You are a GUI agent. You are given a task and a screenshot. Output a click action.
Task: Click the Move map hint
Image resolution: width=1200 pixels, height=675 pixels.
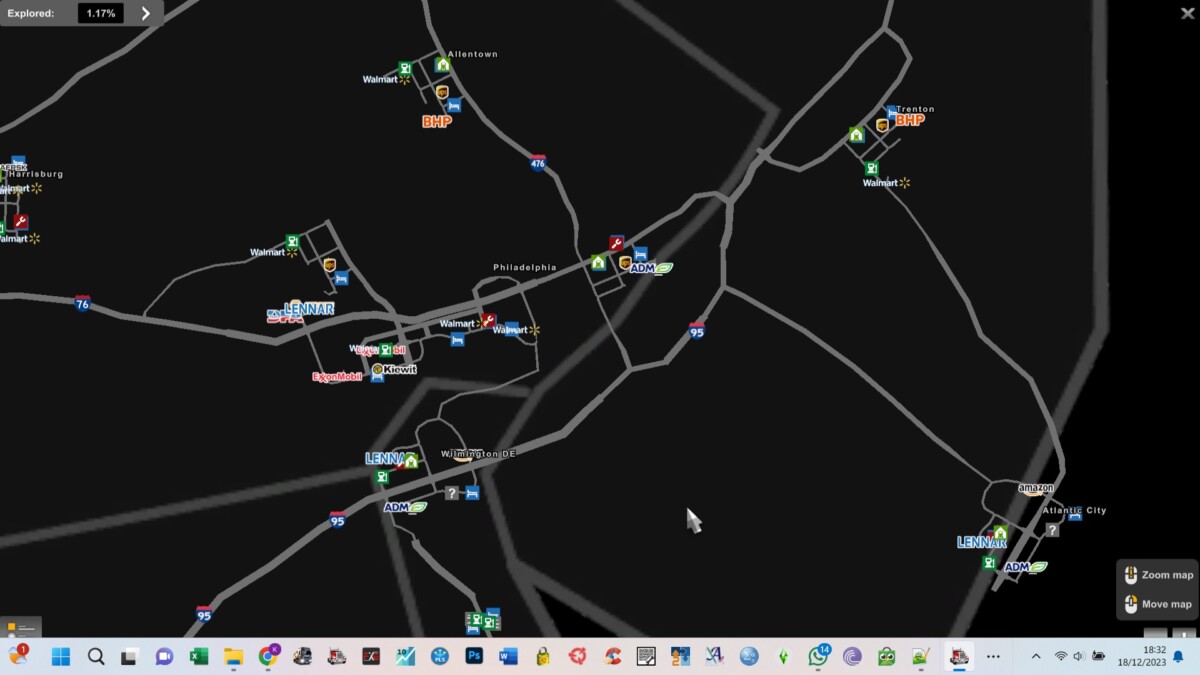click(1158, 604)
